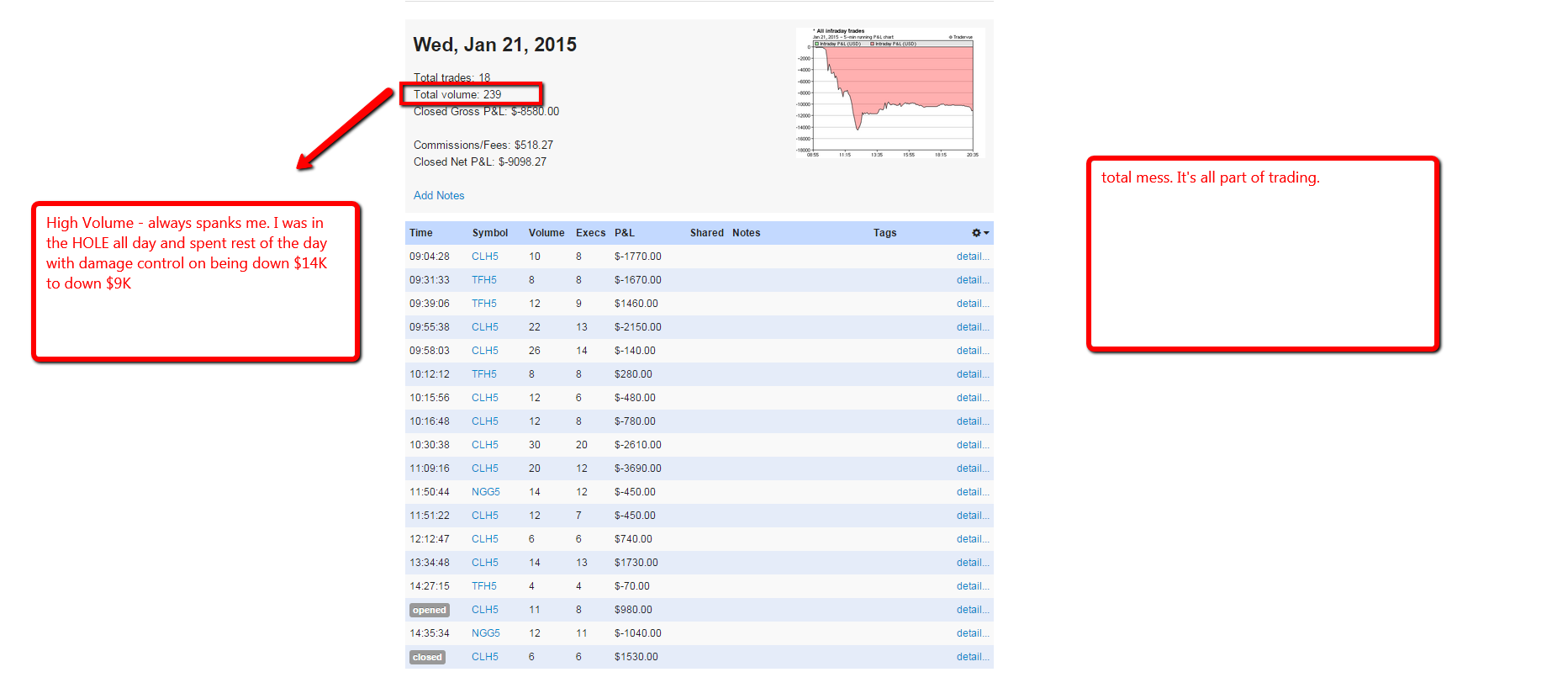The image size is (1568, 688).
Task: Click the NGG5 symbol at 11:50:44
Action: (486, 492)
